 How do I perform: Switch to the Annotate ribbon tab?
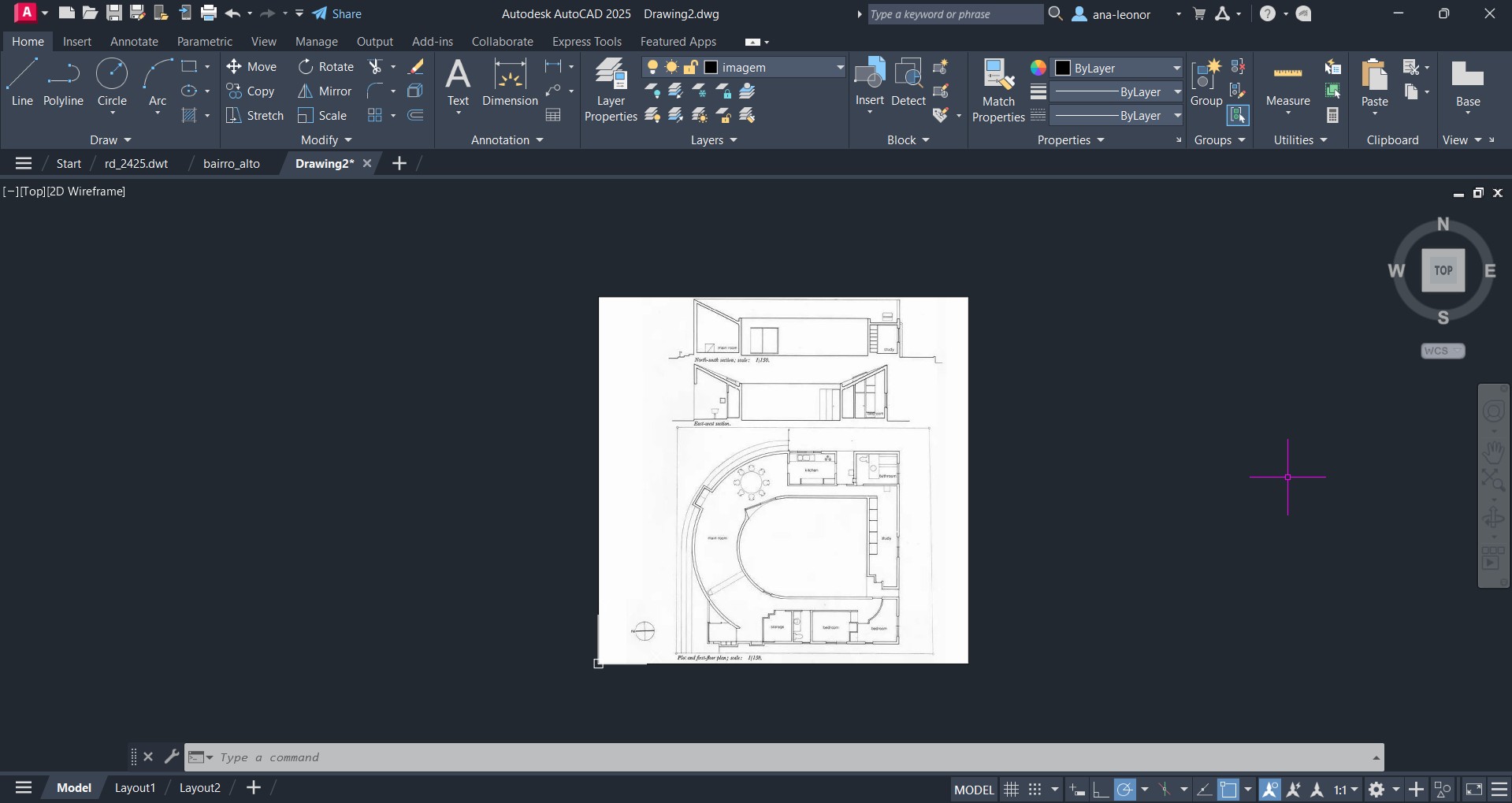click(x=134, y=42)
